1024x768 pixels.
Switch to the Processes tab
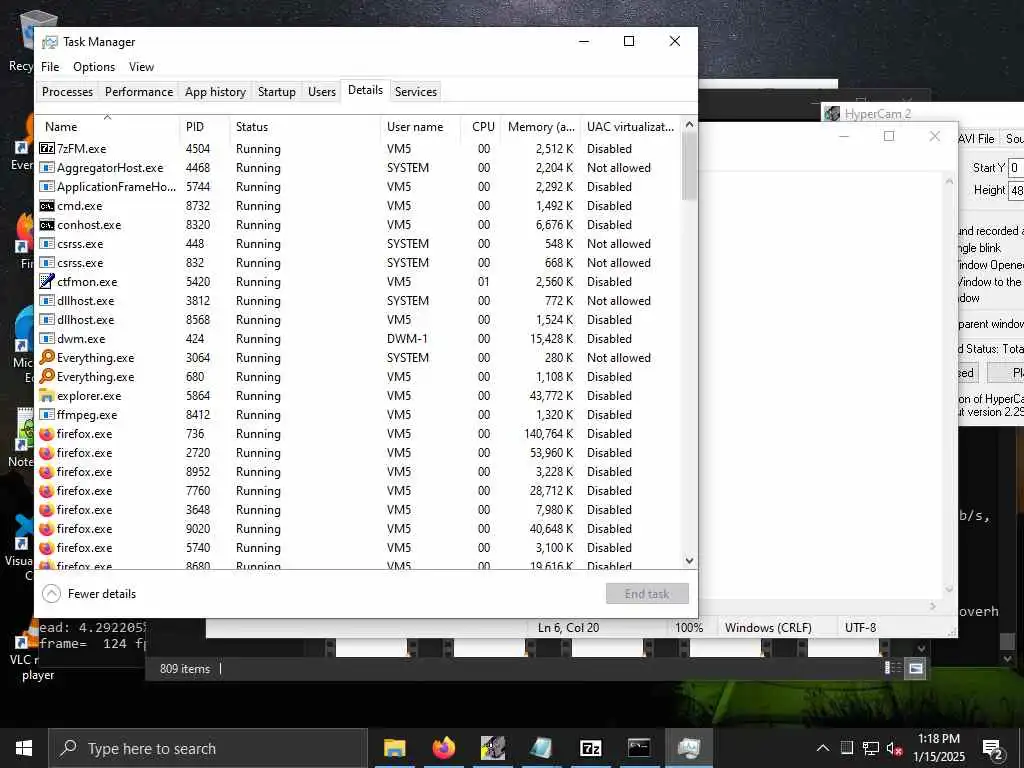pyautogui.click(x=67, y=91)
